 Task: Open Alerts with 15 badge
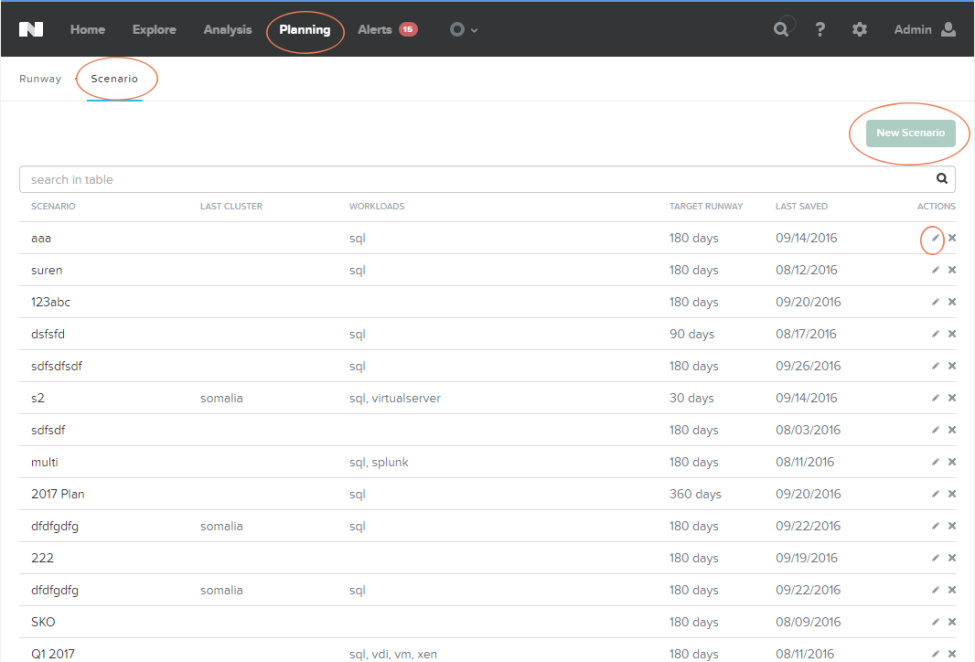click(x=387, y=29)
